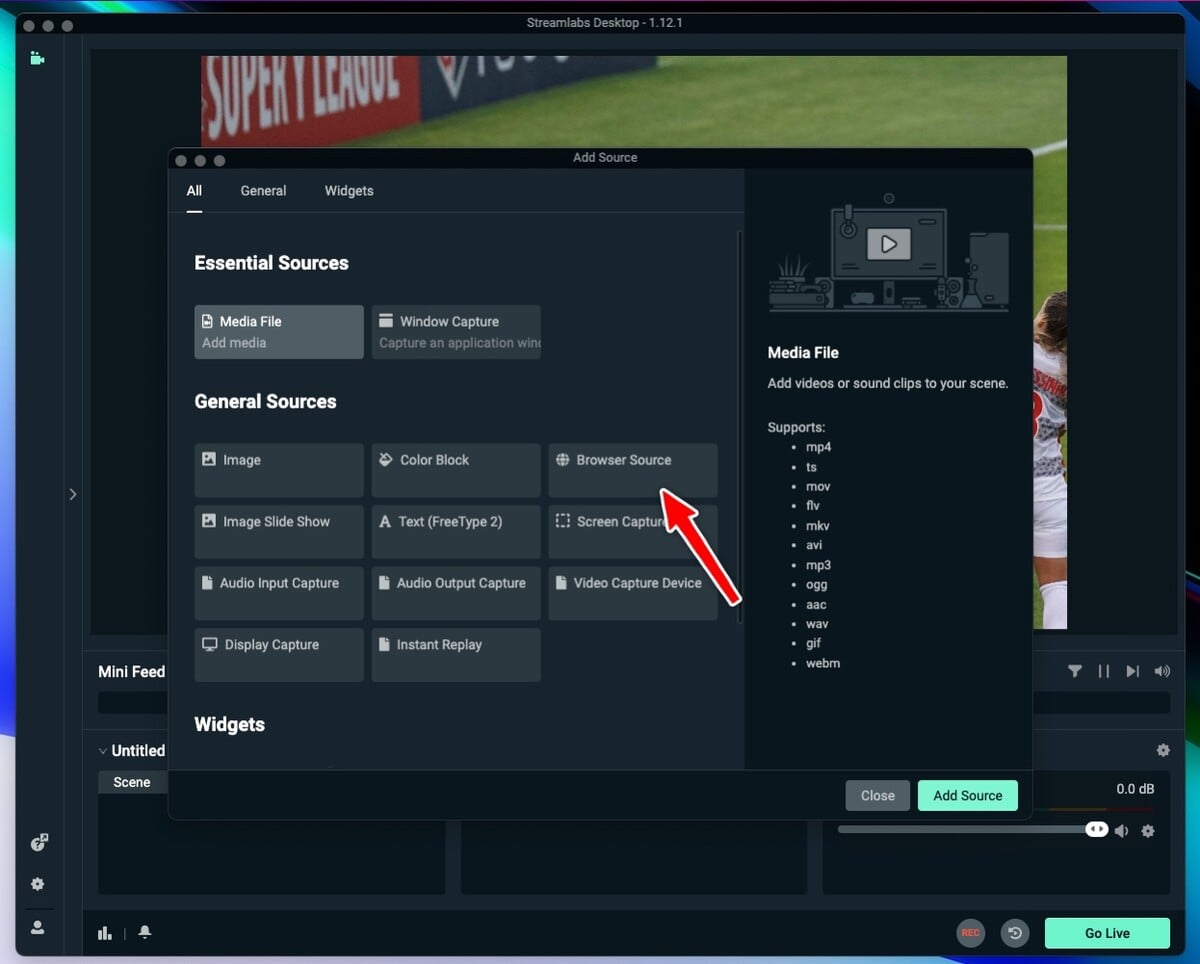Image resolution: width=1200 pixels, height=964 pixels.
Task: Click the editor camera icon at top of sidebar
Action: 37,58
